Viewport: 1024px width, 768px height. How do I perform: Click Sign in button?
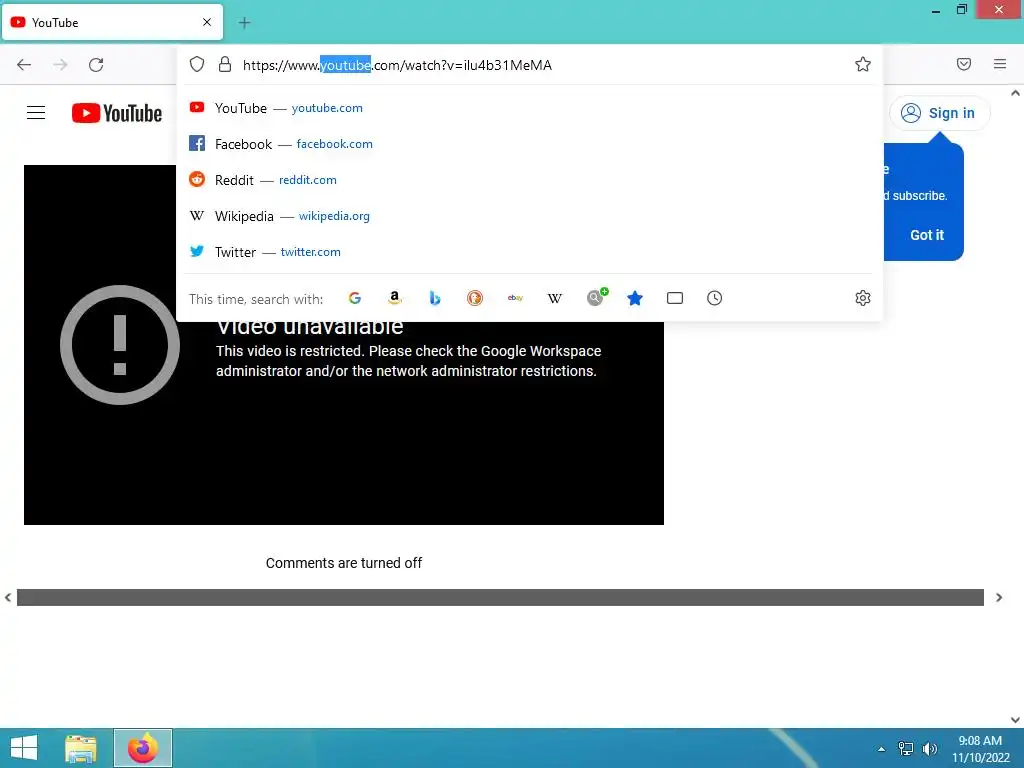tap(939, 113)
